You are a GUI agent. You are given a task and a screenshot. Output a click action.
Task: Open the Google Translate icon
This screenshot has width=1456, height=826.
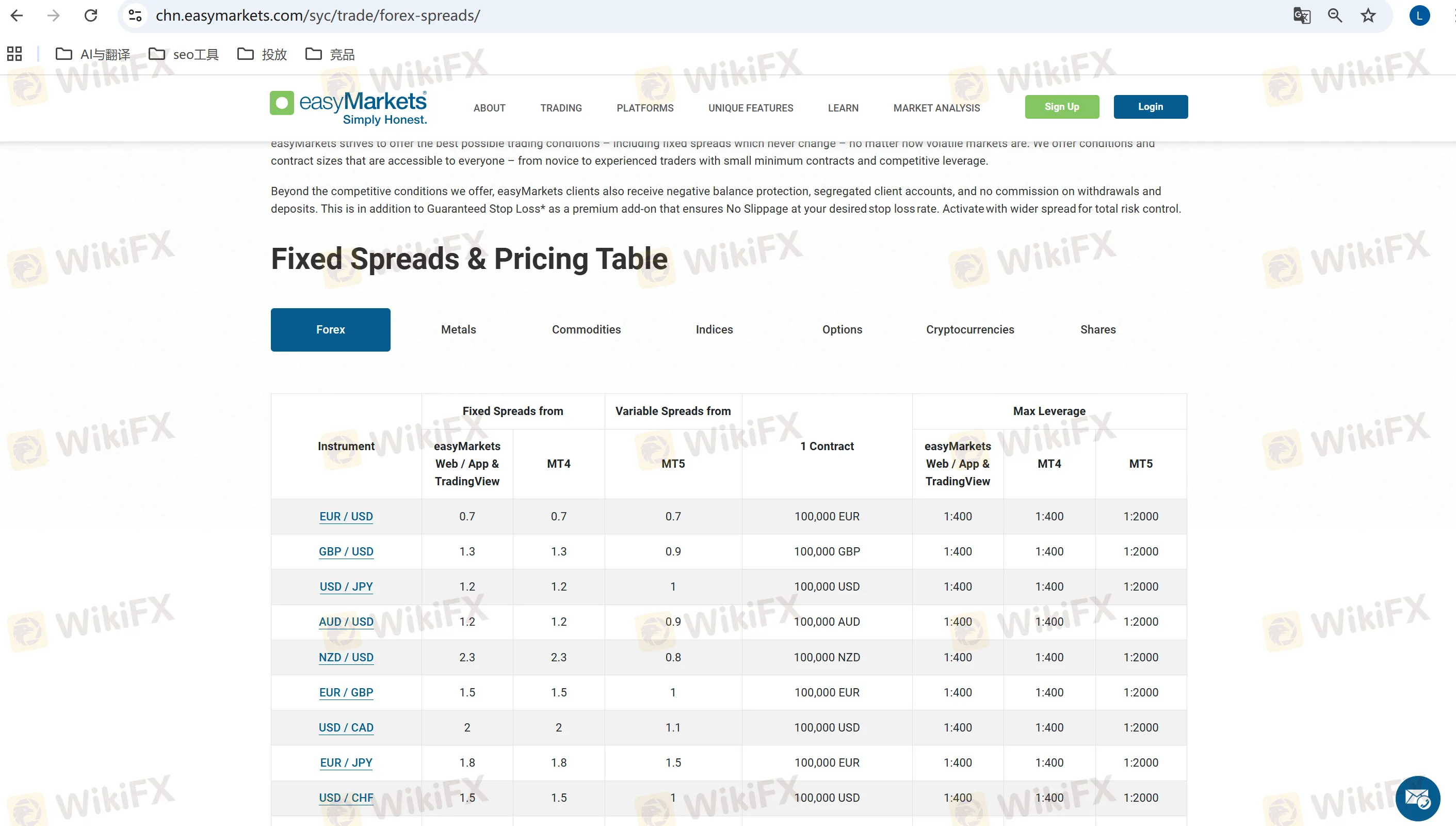coord(1301,15)
